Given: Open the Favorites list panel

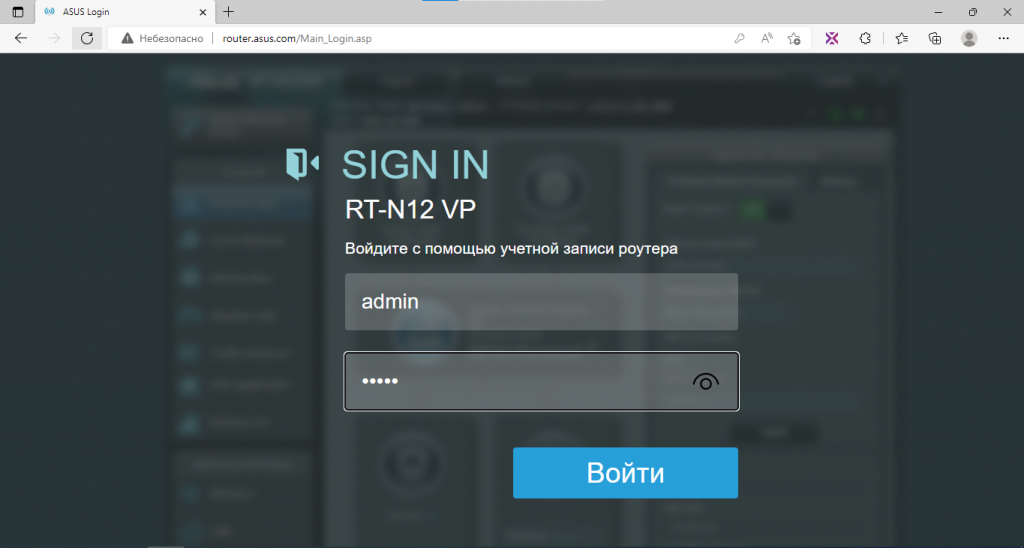Looking at the screenshot, I should pyautogui.click(x=901, y=39).
